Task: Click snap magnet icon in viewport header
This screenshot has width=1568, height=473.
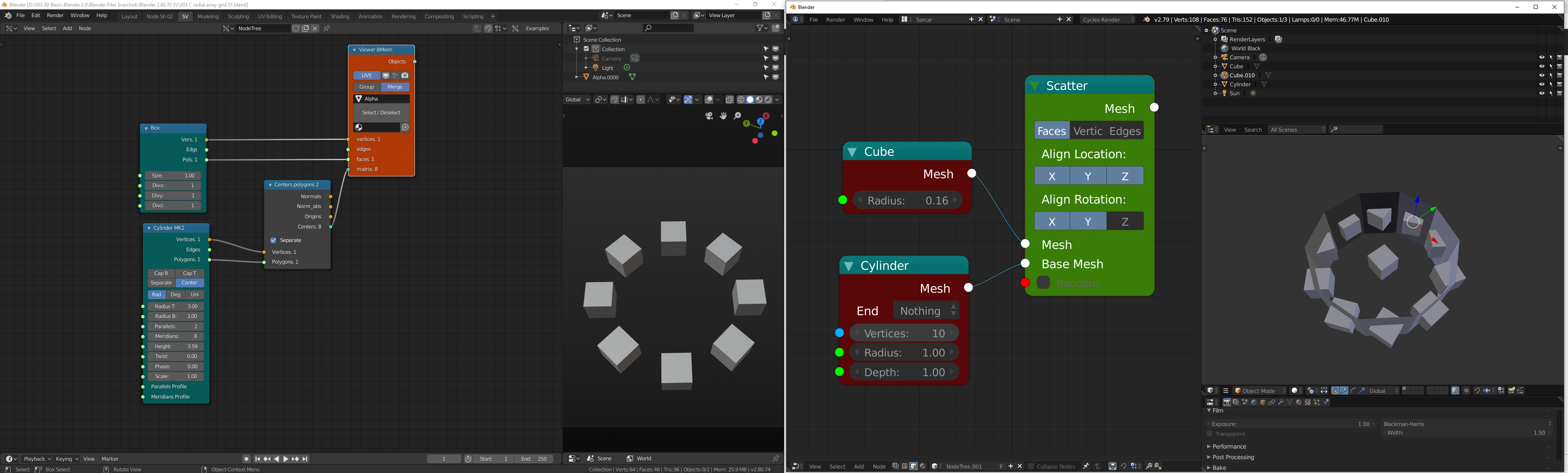Action: [615, 100]
